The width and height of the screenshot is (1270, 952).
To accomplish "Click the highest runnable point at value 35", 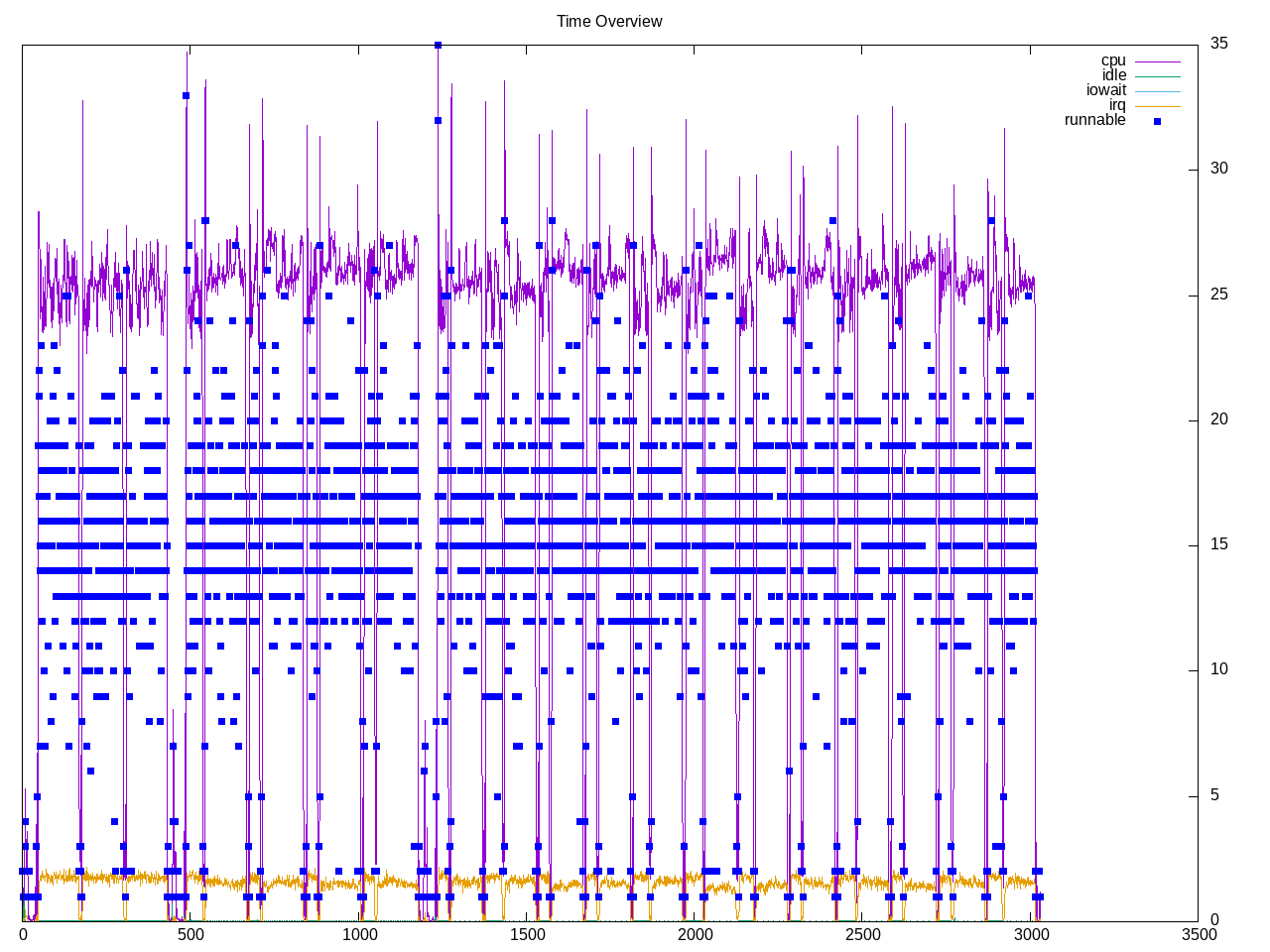I will pyautogui.click(x=438, y=46).
